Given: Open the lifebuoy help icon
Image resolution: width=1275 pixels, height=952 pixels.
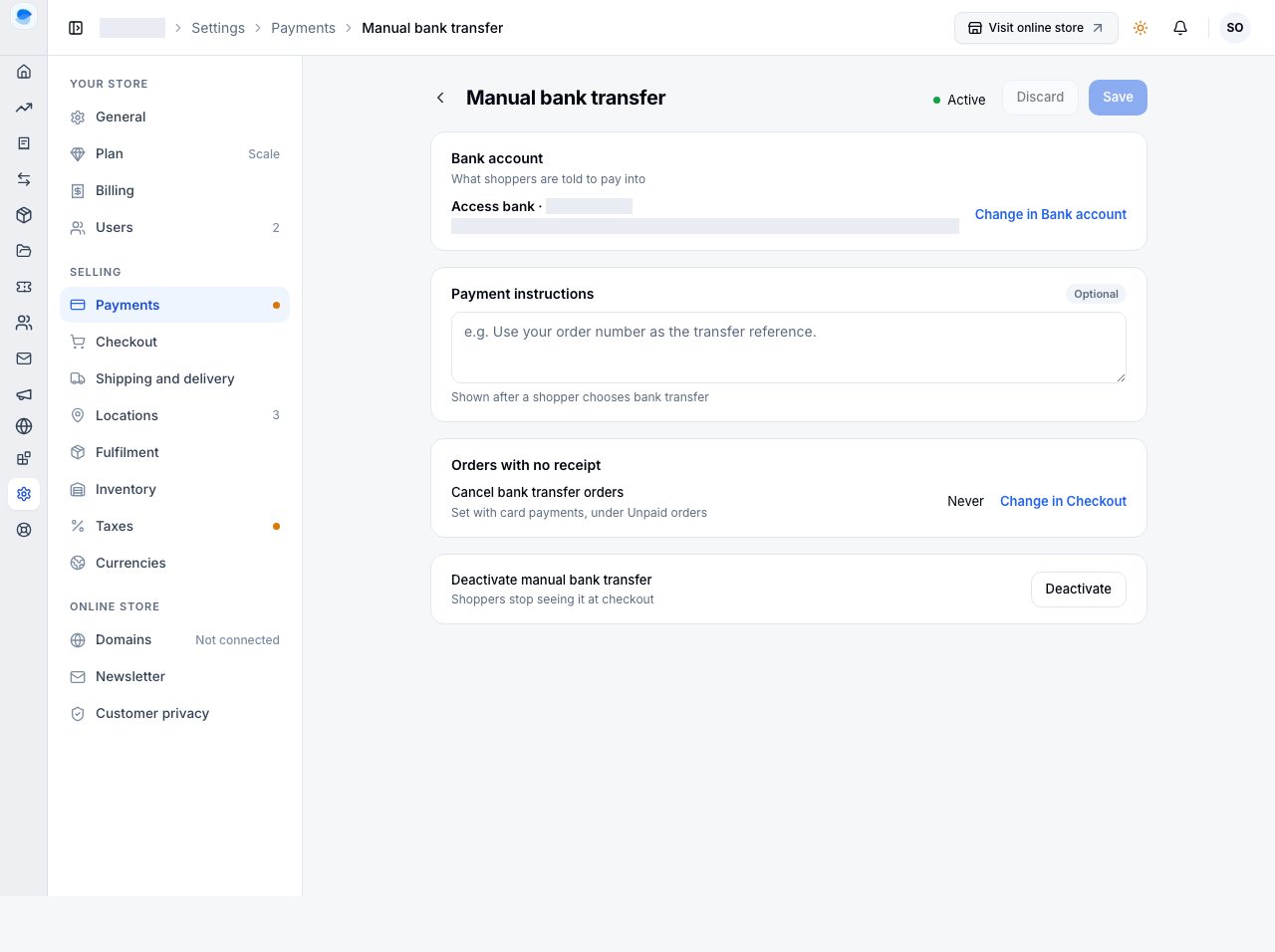Looking at the screenshot, I should (x=24, y=530).
